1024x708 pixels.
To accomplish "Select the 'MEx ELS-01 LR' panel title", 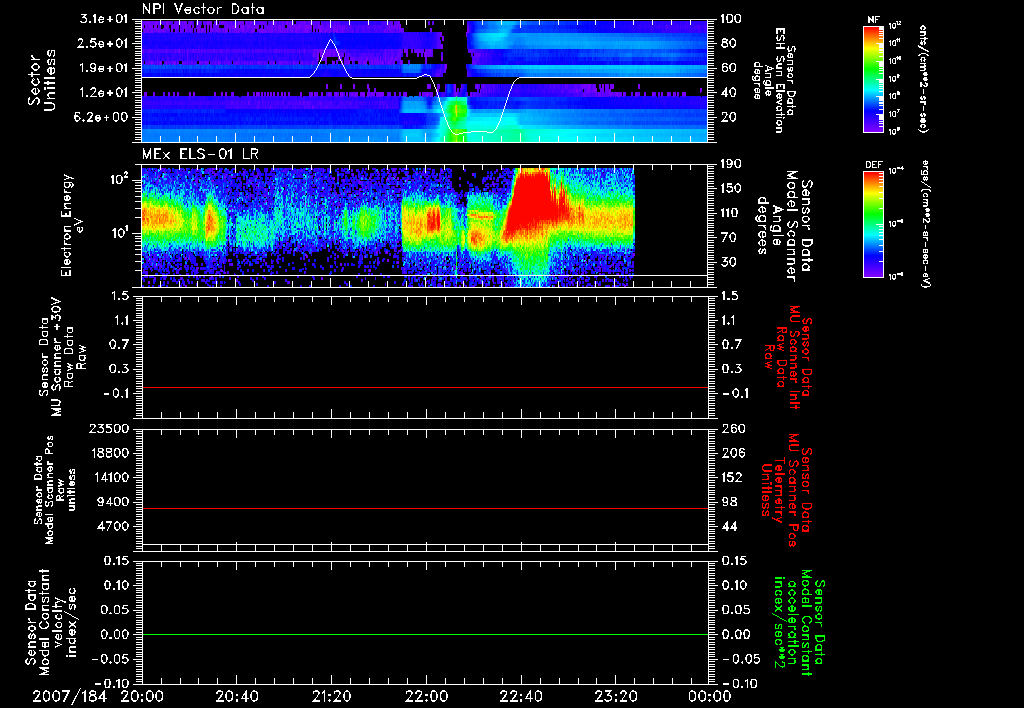I will (x=199, y=154).
